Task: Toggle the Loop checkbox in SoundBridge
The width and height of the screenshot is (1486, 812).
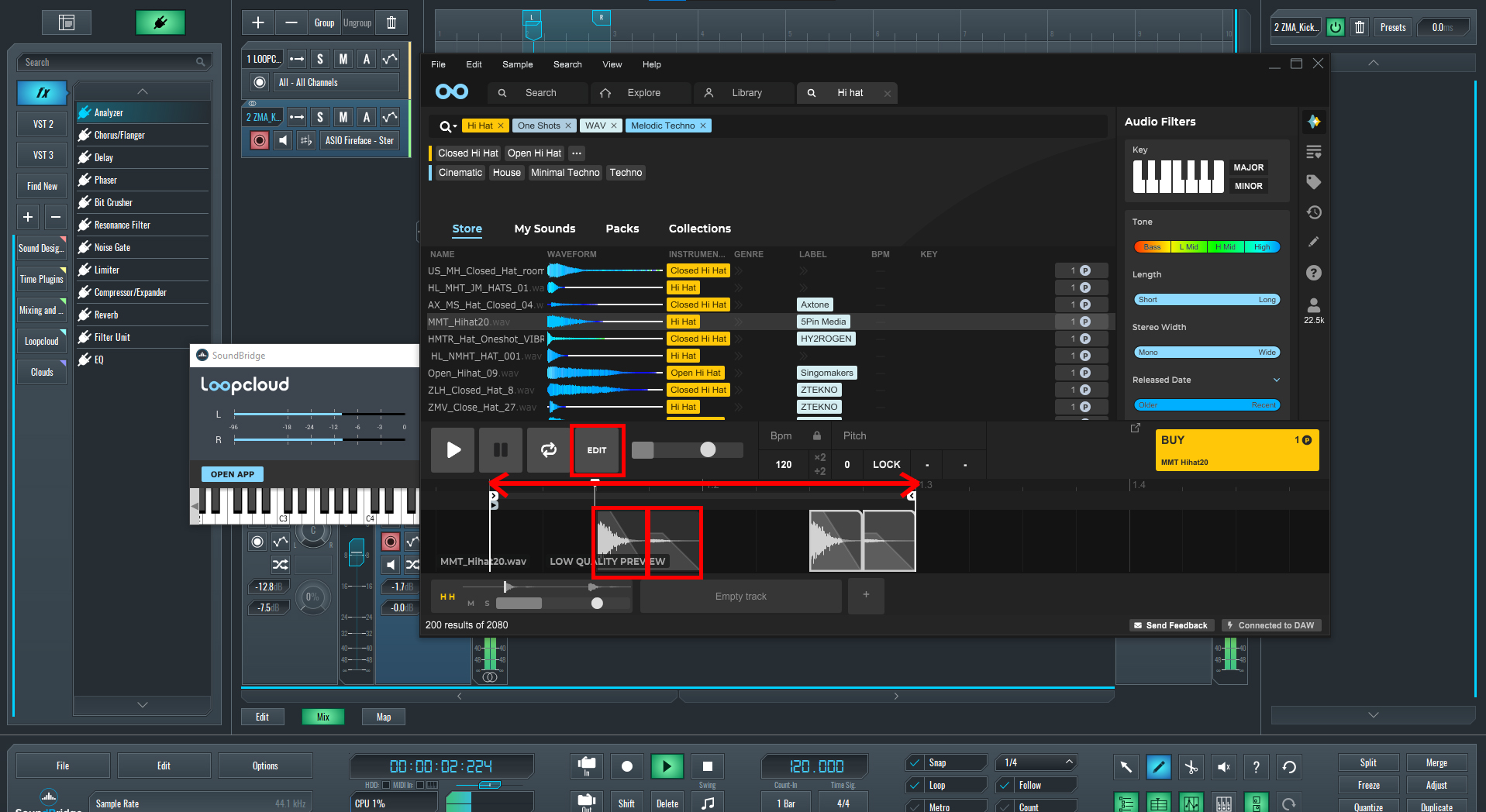Action: pyautogui.click(x=915, y=785)
